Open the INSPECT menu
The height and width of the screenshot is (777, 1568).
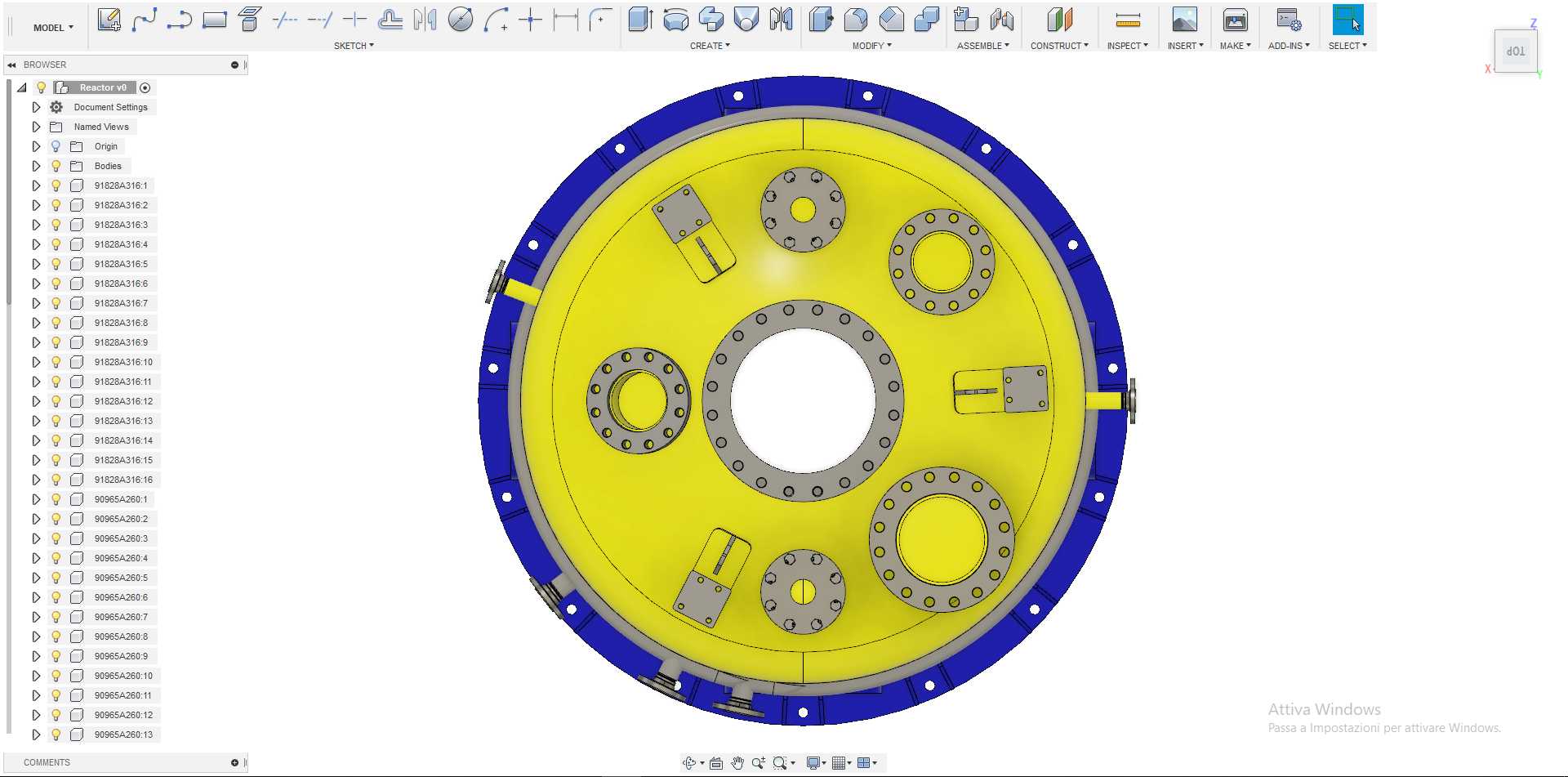[x=1127, y=46]
